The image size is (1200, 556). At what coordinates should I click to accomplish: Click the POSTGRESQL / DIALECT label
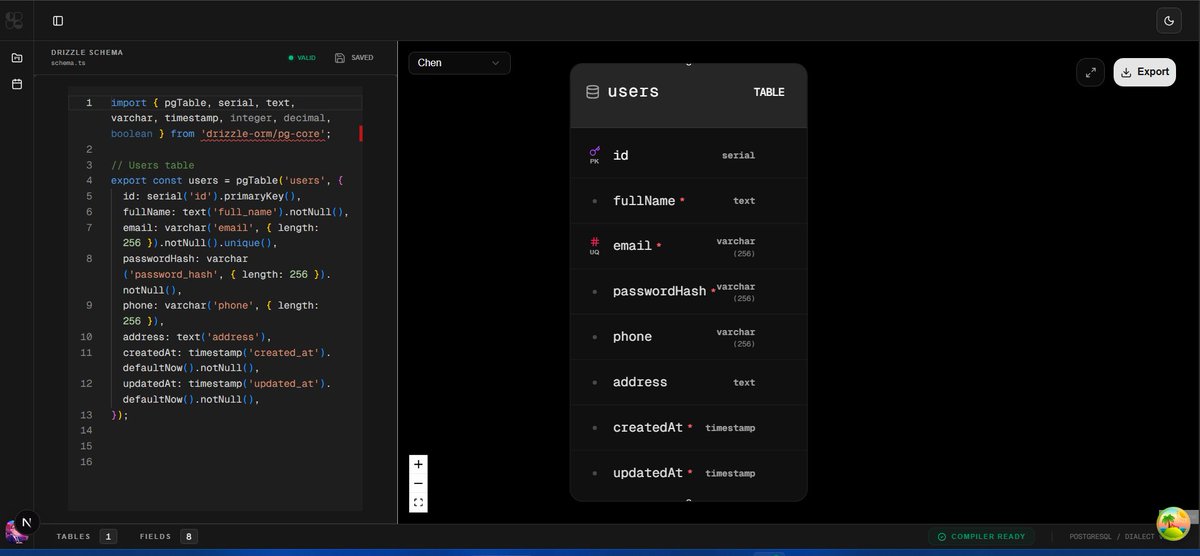click(1112, 537)
